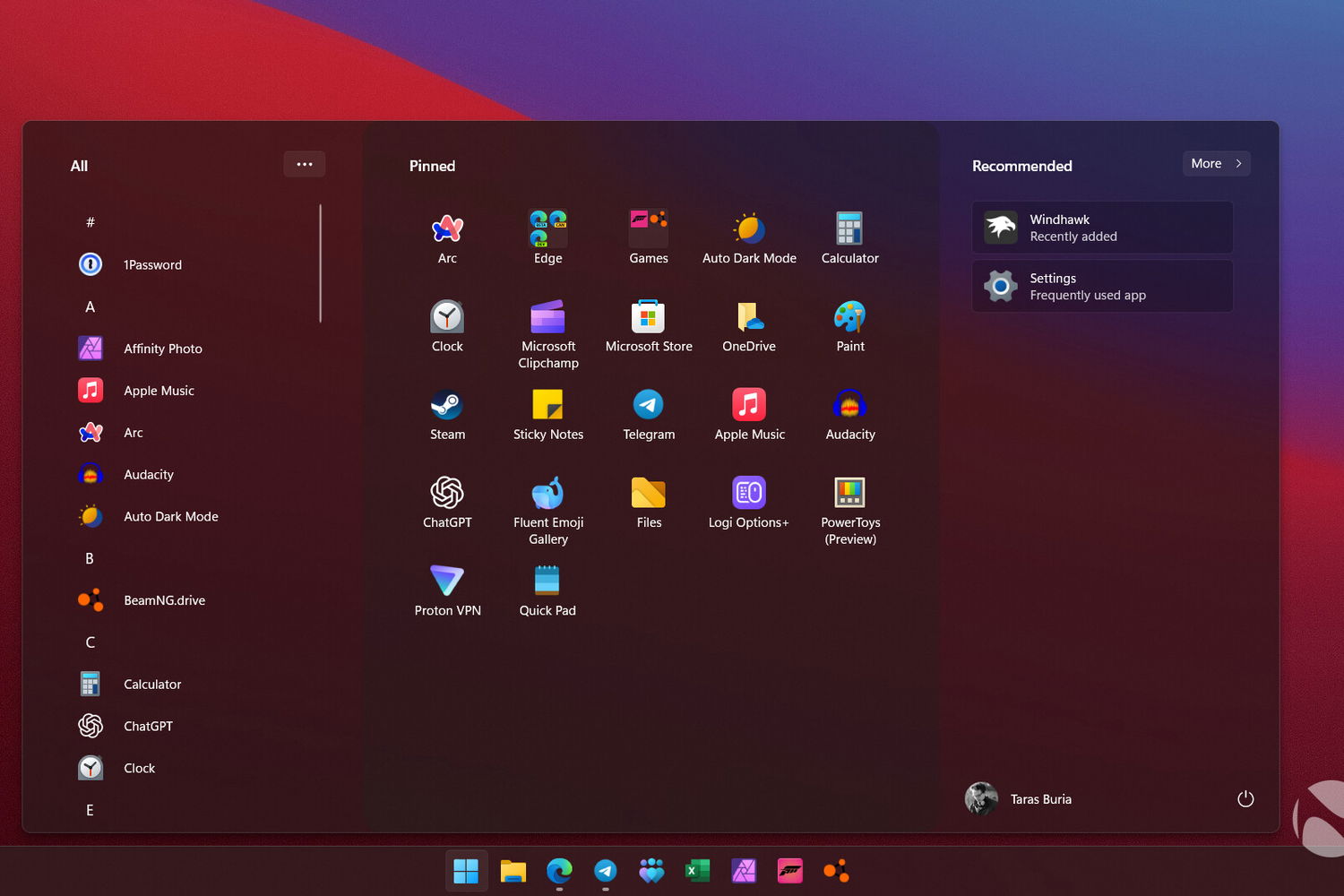Screen dimensions: 1344x896
Task: Open the recently added Windhawk recommendation
Action: pos(1103,228)
